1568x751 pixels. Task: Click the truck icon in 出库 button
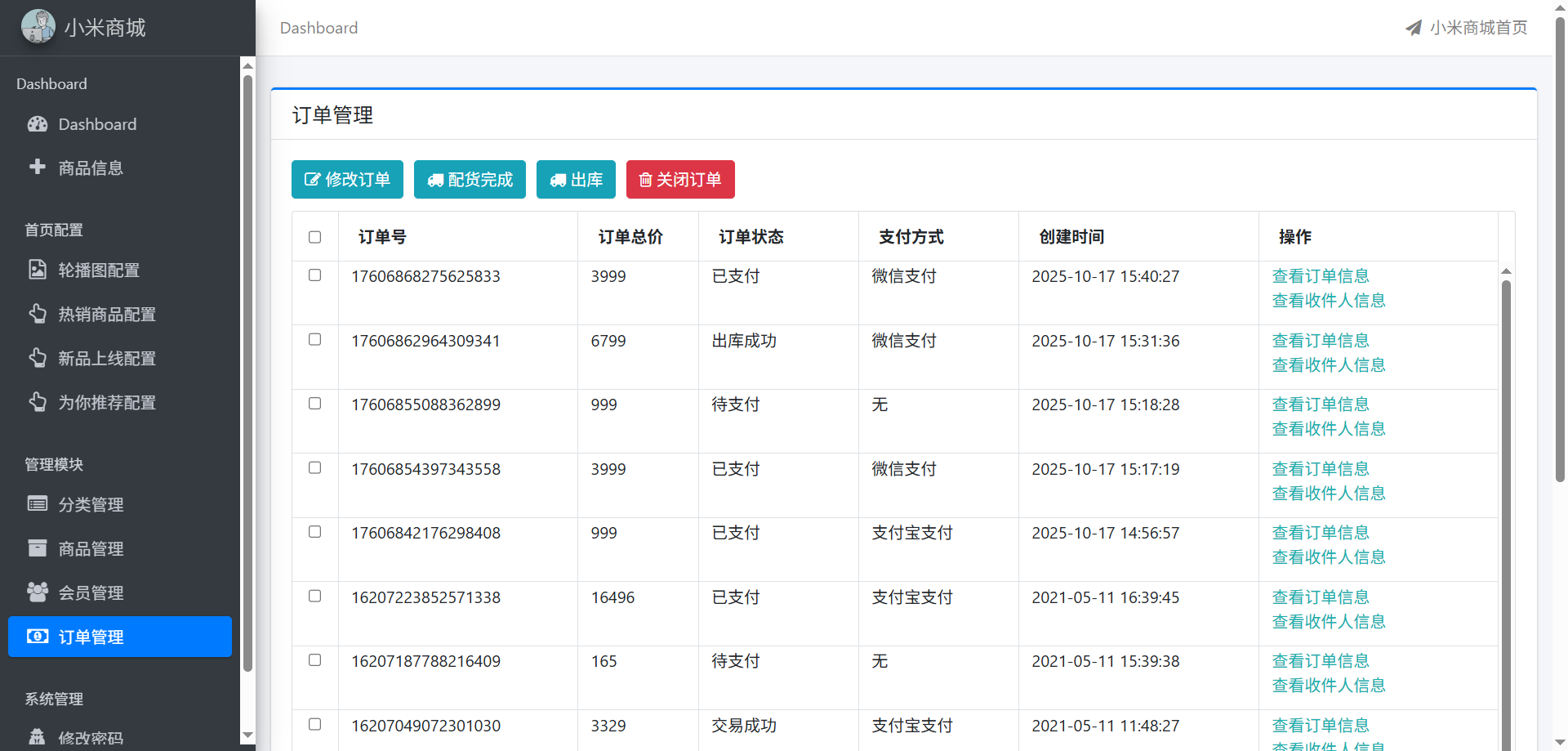pyautogui.click(x=558, y=180)
